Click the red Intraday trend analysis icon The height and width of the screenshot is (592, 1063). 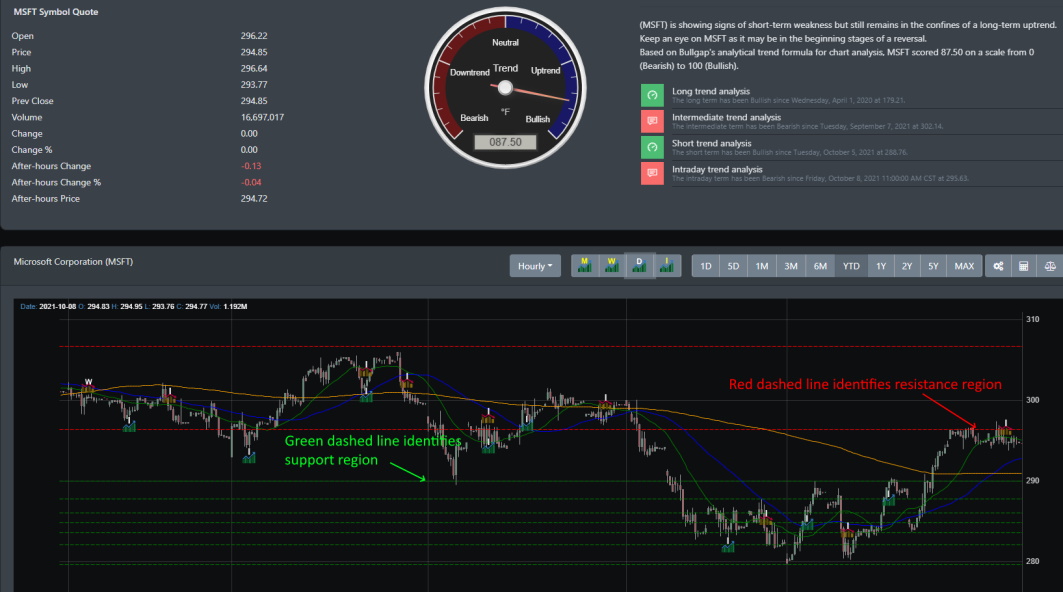652,173
